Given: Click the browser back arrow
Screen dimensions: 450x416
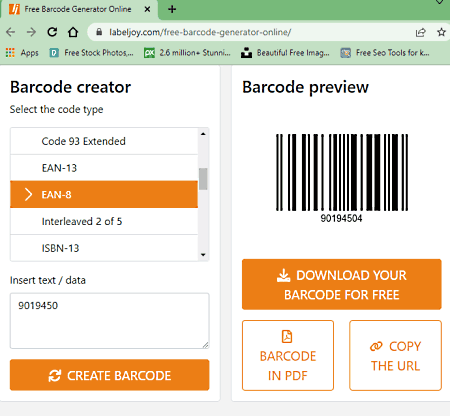Looking at the screenshot, I should pyautogui.click(x=11, y=32).
